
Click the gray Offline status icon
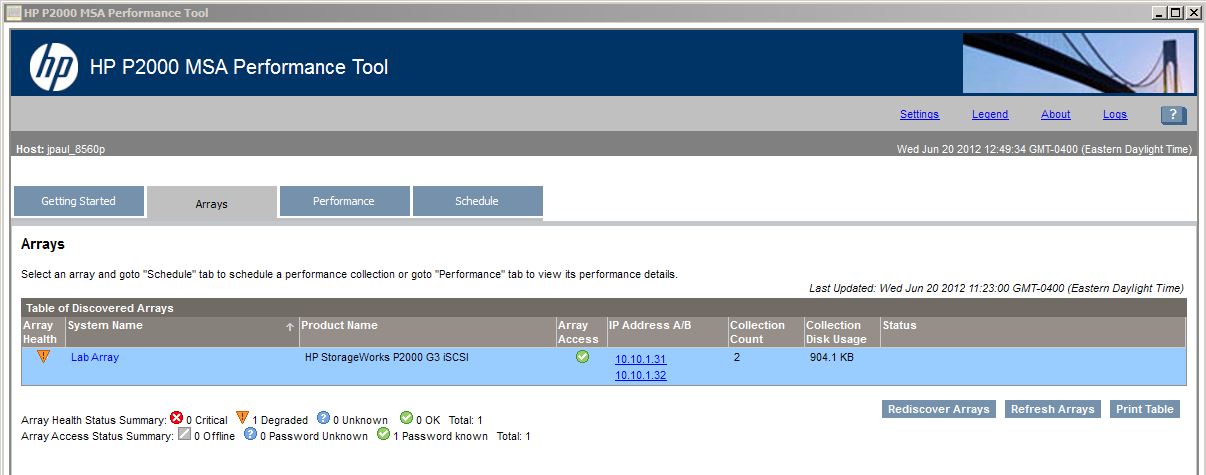coord(183,435)
